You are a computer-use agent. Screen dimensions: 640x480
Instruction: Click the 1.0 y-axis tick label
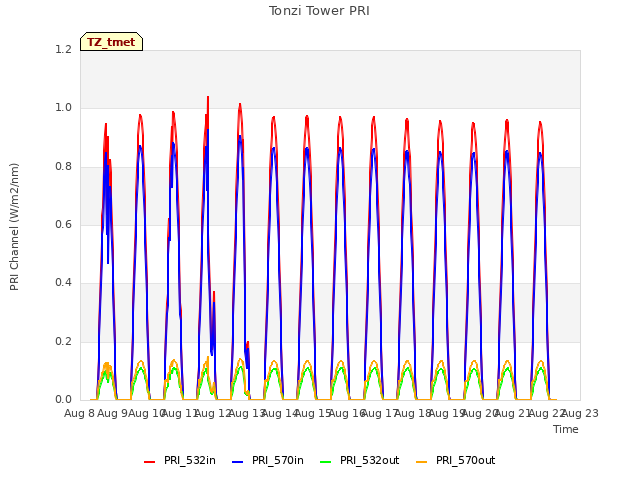[63, 108]
